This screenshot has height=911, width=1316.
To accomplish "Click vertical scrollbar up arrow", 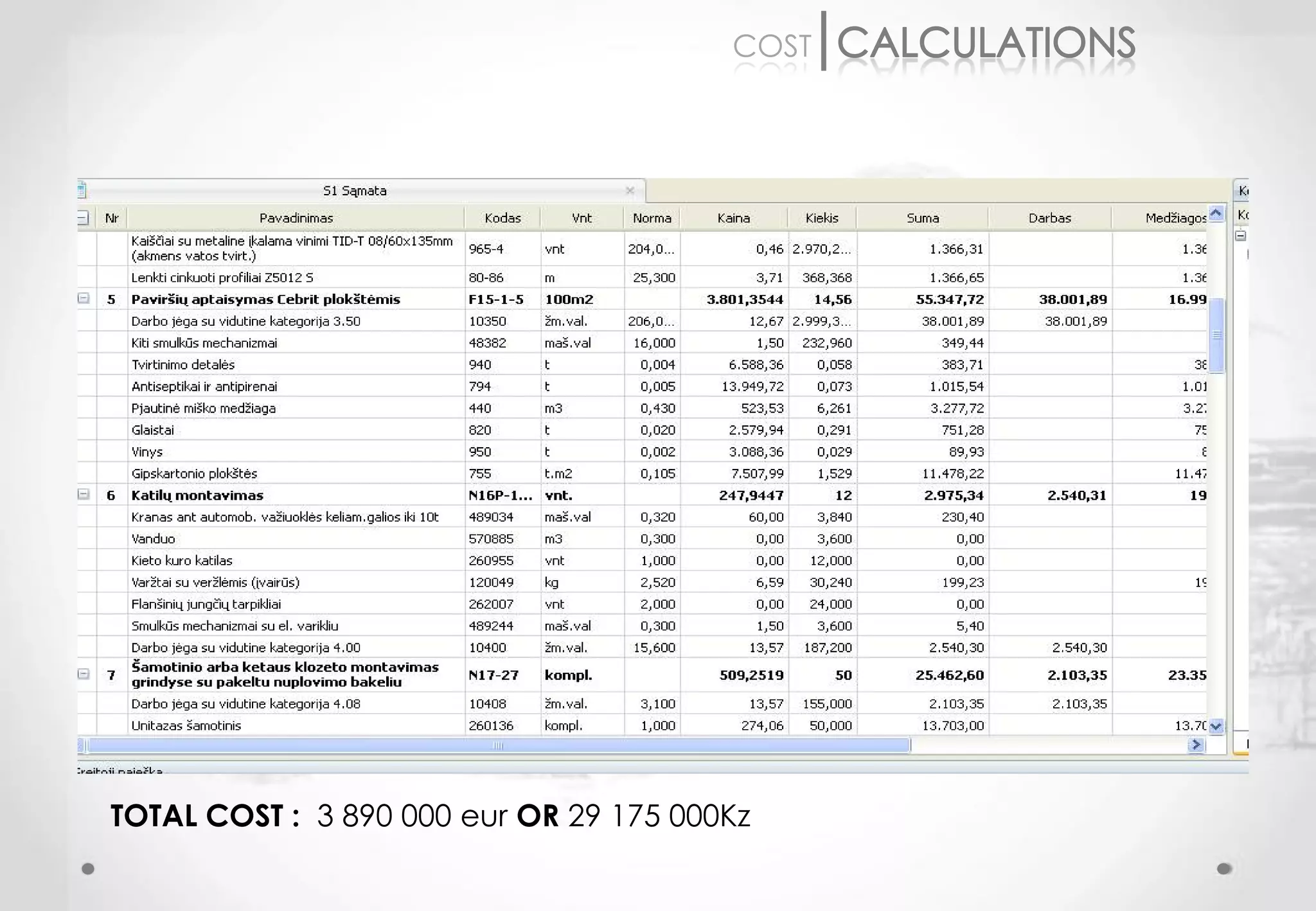I will coord(1216,214).
